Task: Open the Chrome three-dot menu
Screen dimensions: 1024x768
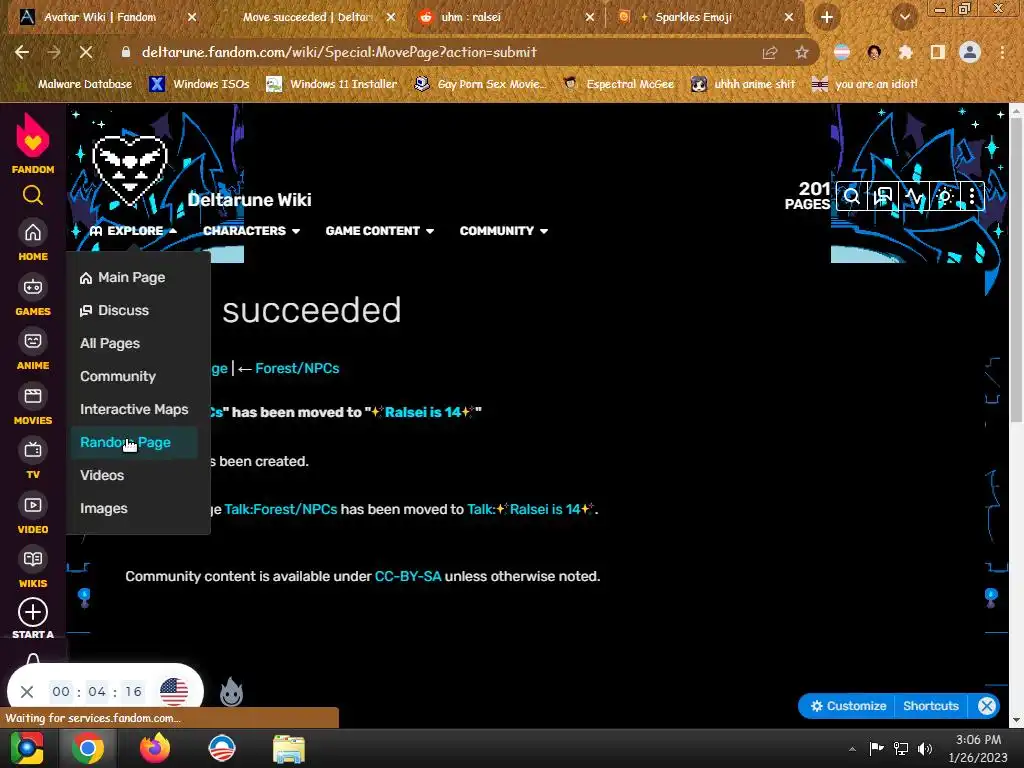Action: point(1002,52)
